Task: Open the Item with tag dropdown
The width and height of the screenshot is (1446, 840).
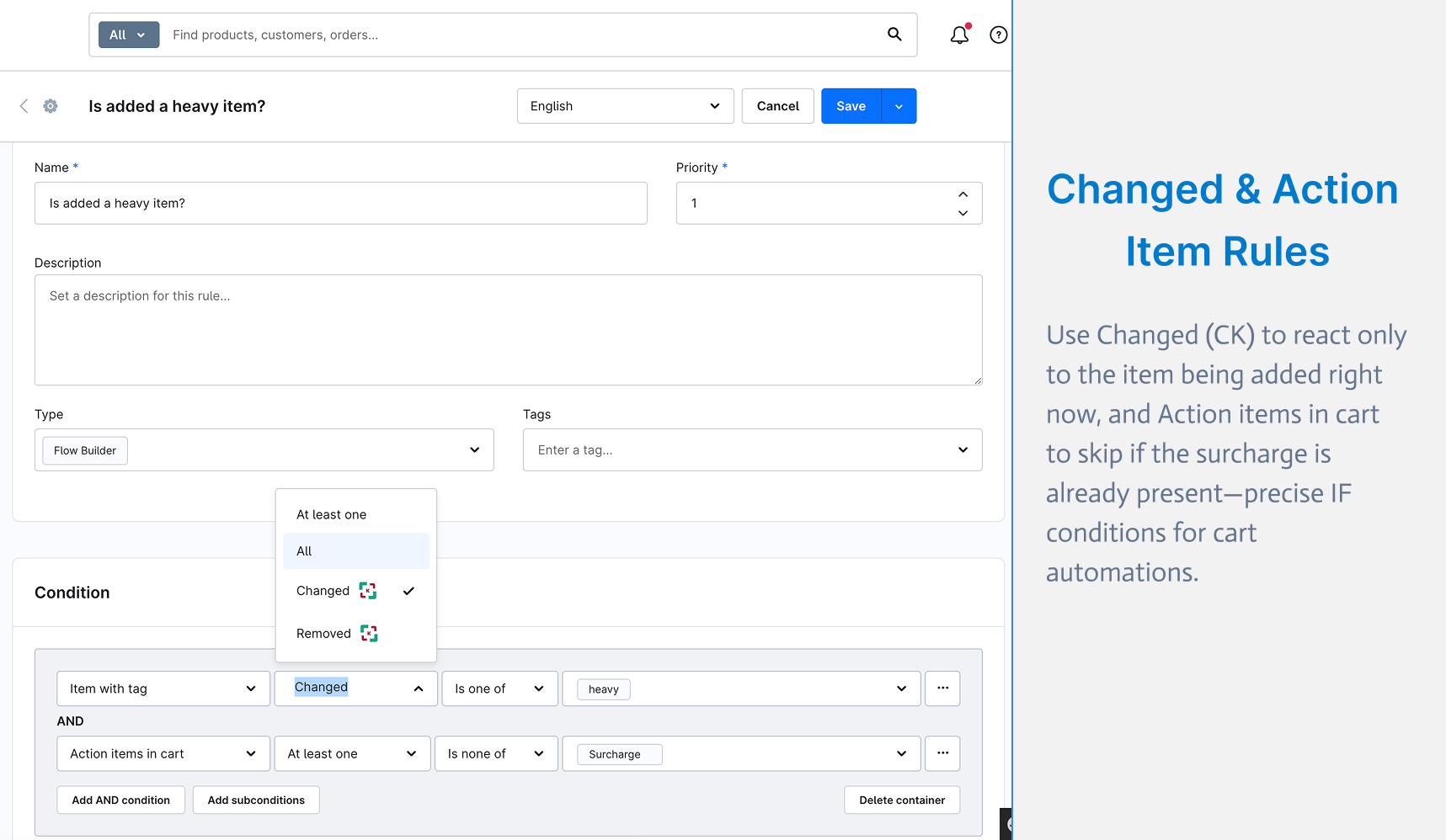Action: pos(163,688)
